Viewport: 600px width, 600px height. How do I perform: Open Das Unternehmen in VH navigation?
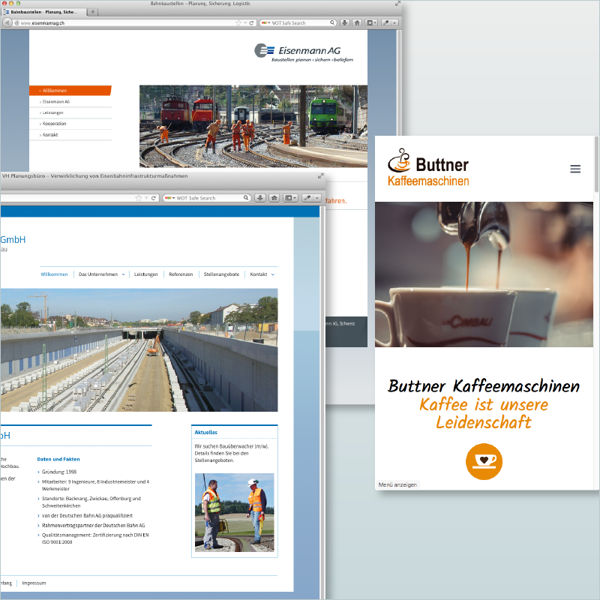point(98,274)
